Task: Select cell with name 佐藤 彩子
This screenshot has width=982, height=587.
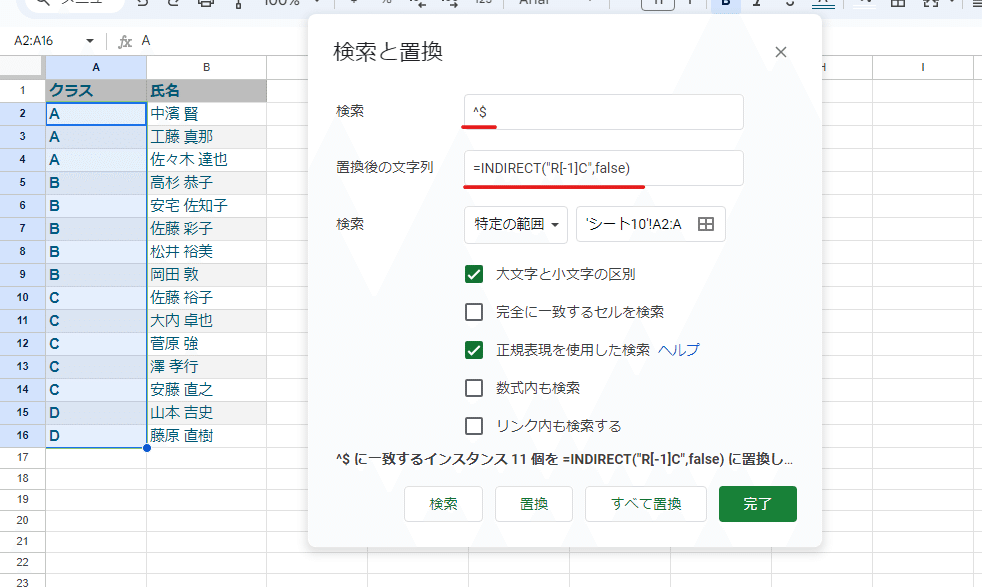Action: pyautogui.click(x=207, y=229)
